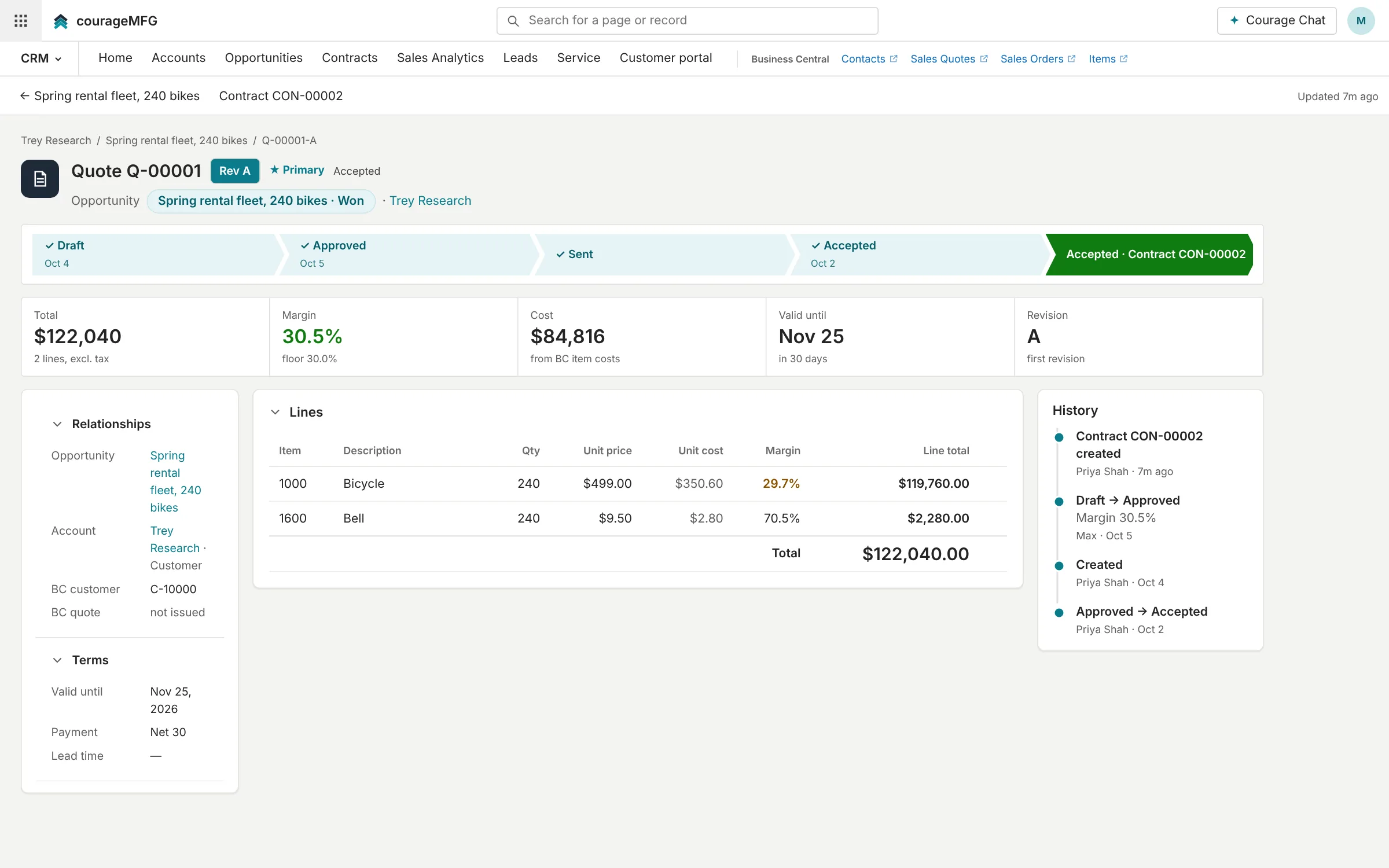Open the Account link in Relationships
The image size is (1389, 868).
pyautogui.click(x=175, y=539)
